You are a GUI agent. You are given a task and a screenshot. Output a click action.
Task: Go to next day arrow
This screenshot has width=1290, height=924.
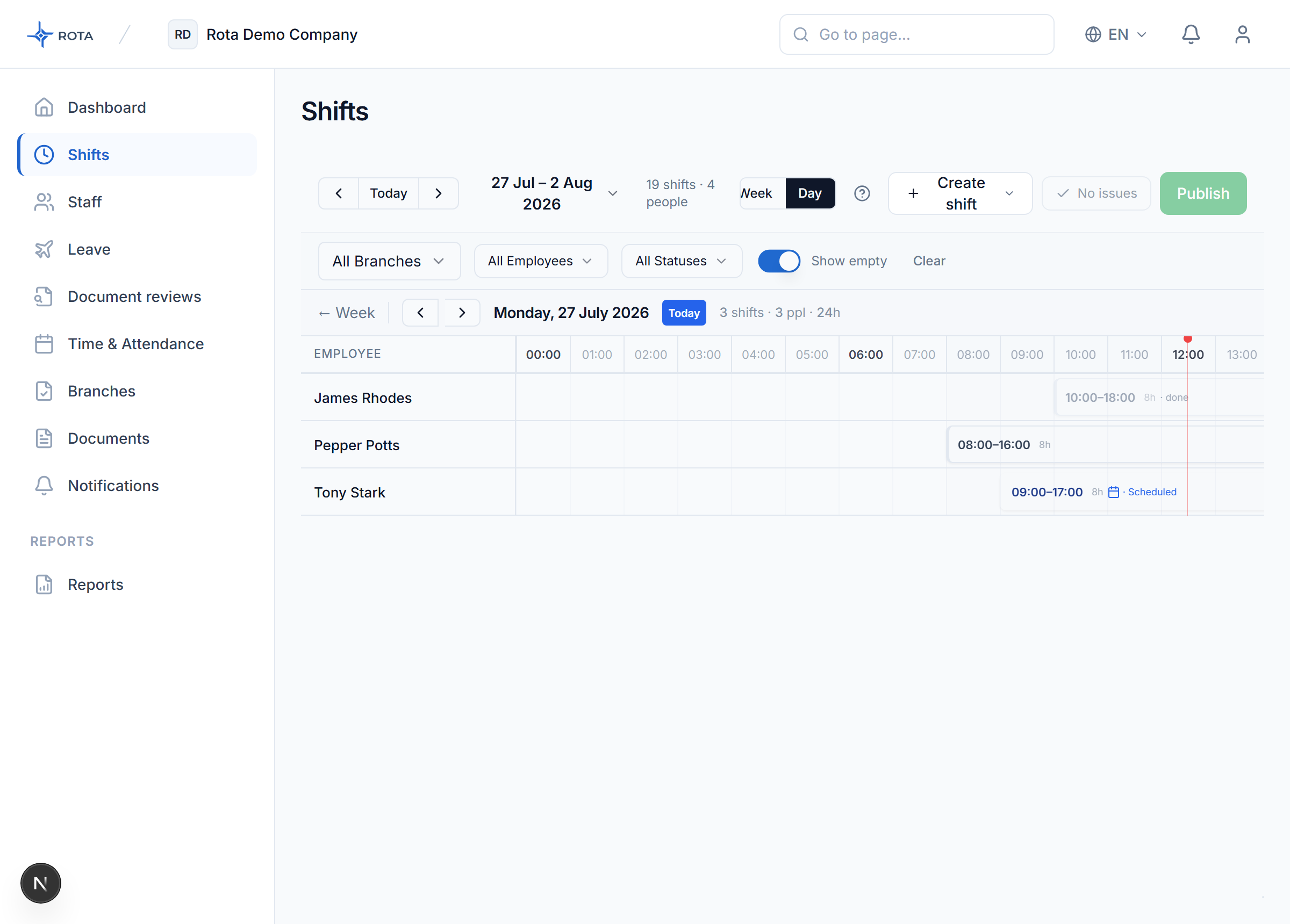[x=462, y=313]
